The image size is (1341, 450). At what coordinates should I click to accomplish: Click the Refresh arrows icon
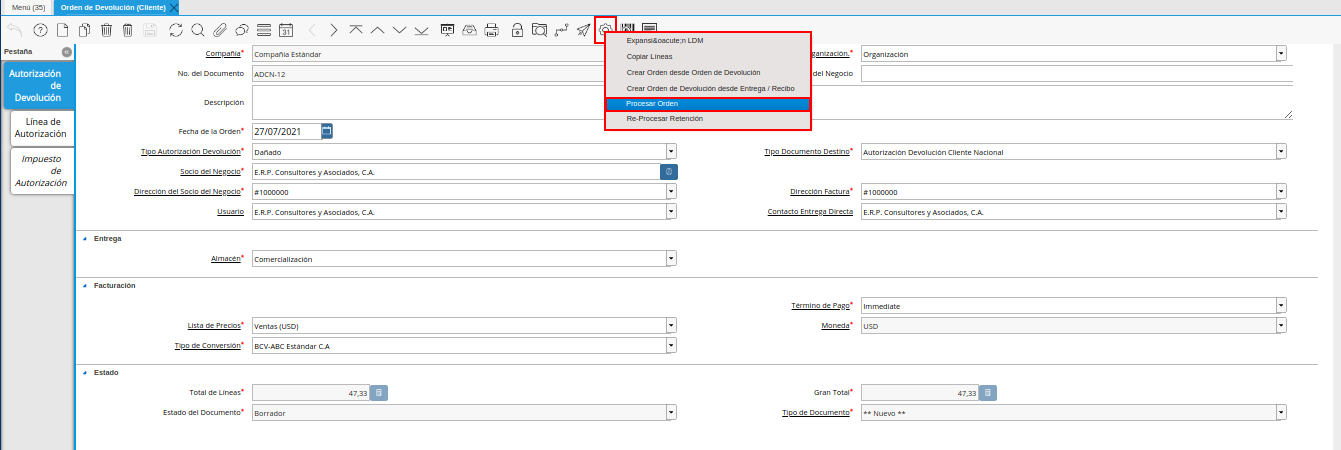(x=176, y=30)
